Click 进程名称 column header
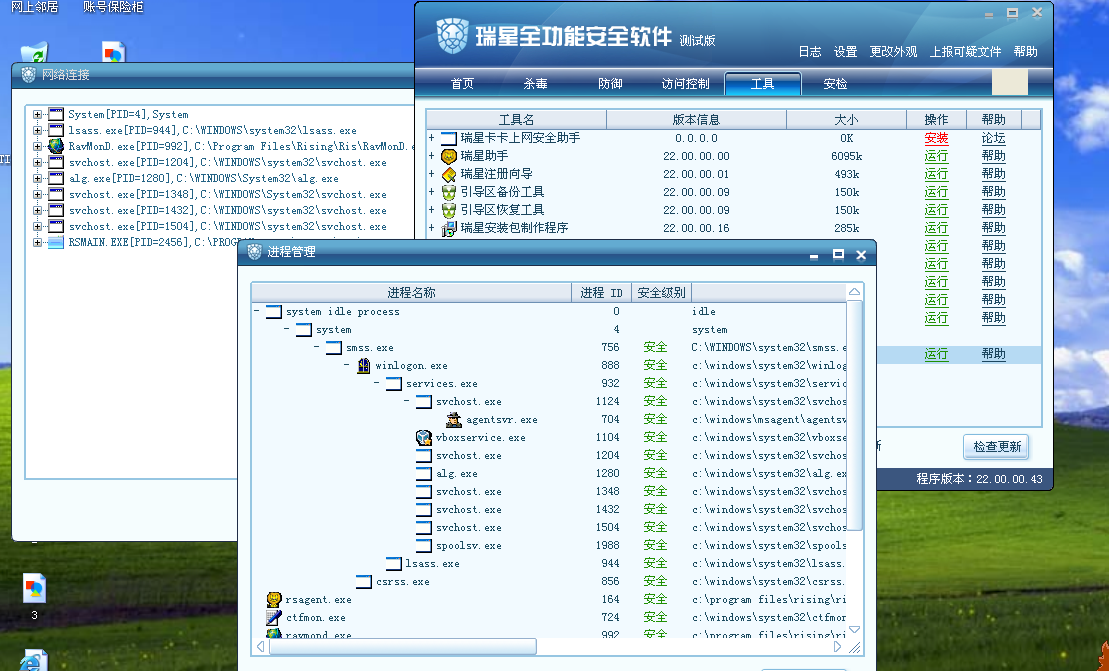The width and height of the screenshot is (1109, 671). click(x=411, y=293)
